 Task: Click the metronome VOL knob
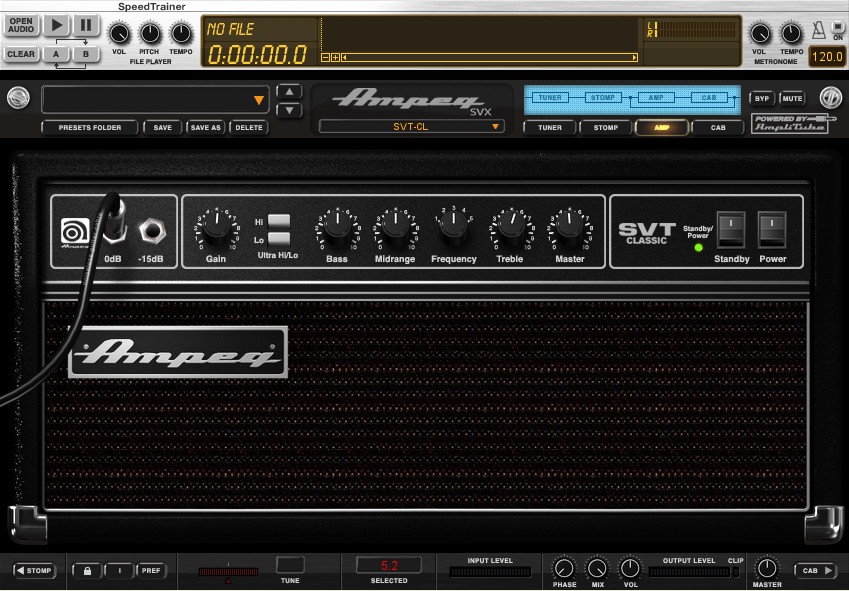click(760, 34)
